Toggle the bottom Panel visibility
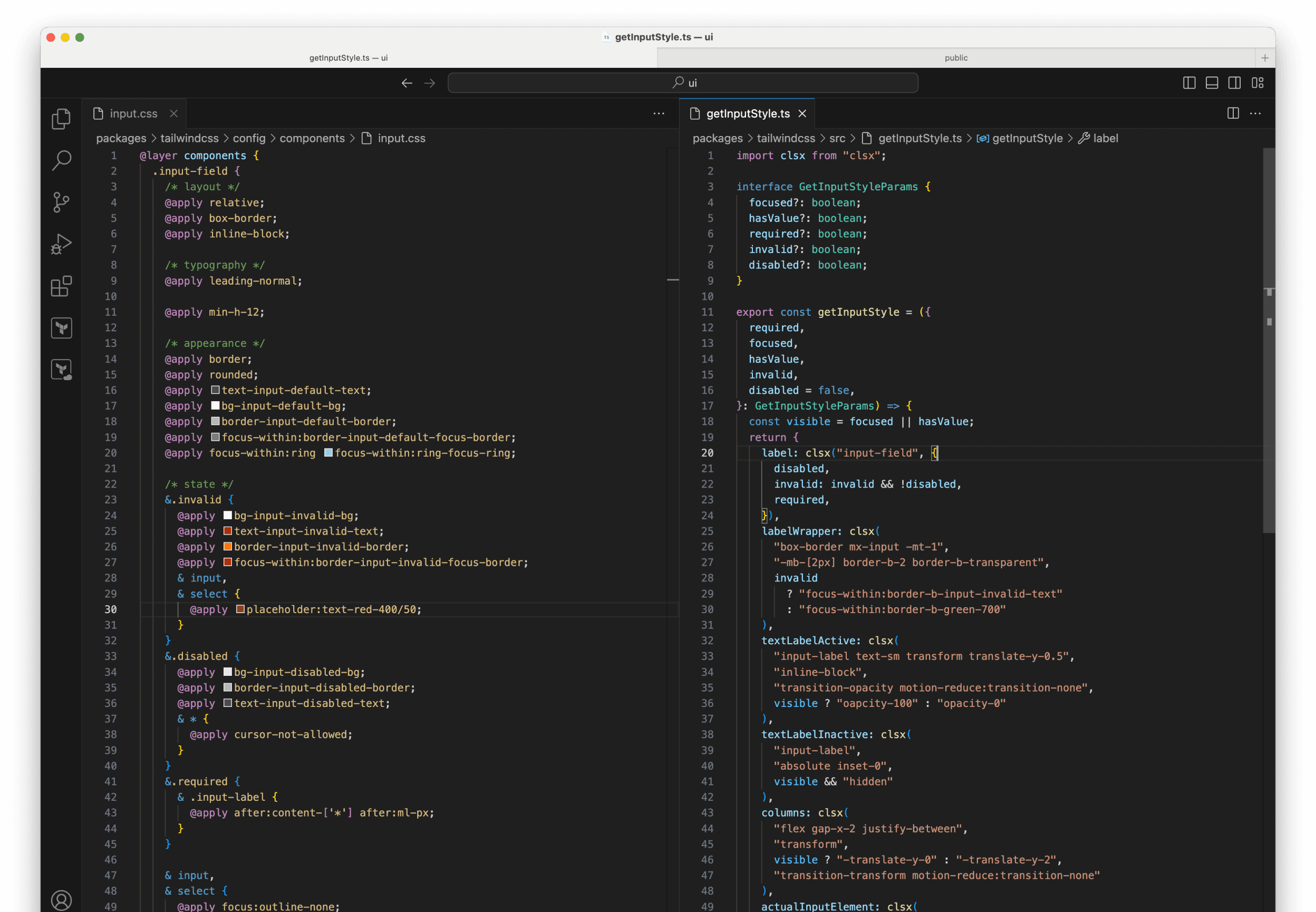The image size is (1316, 912). (1212, 83)
